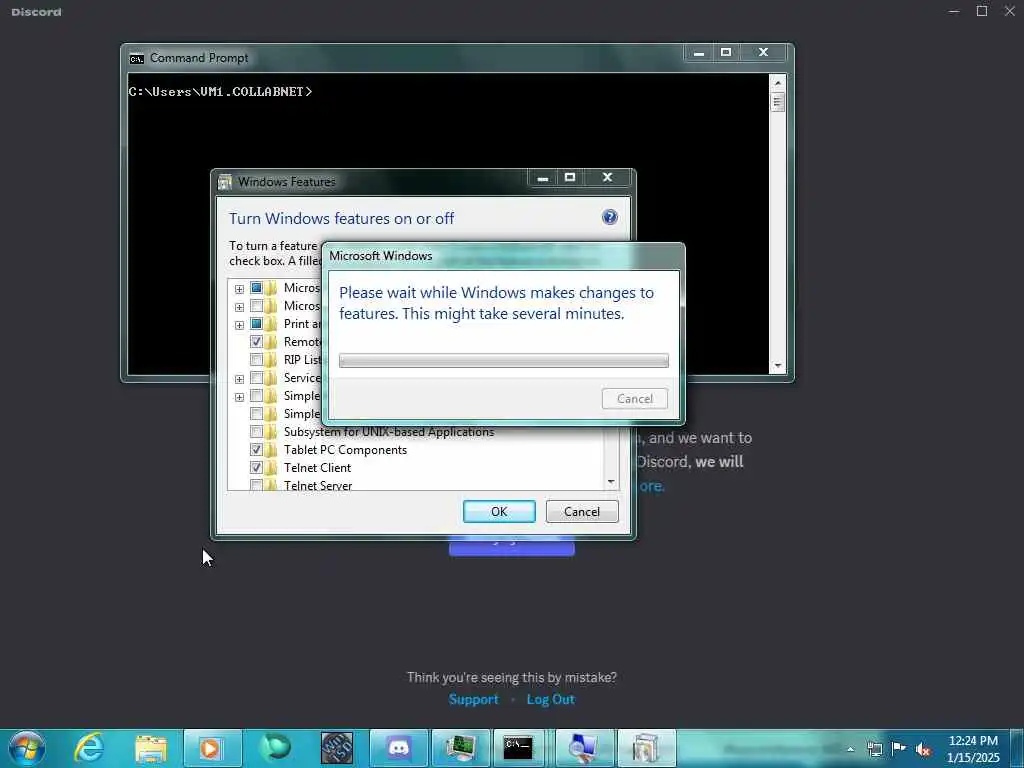Maximize the Windows Features window
1024x768 pixels.
pyautogui.click(x=569, y=177)
